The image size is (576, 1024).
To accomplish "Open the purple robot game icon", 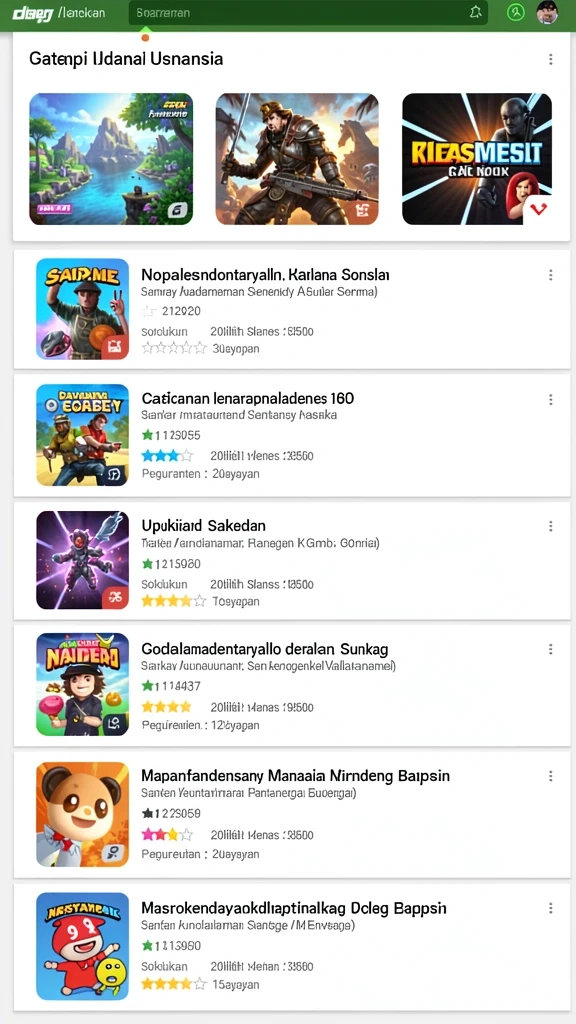I will coord(82,560).
